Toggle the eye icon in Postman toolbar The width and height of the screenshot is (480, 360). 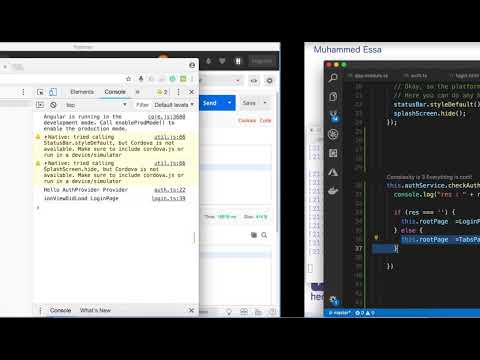[254, 81]
